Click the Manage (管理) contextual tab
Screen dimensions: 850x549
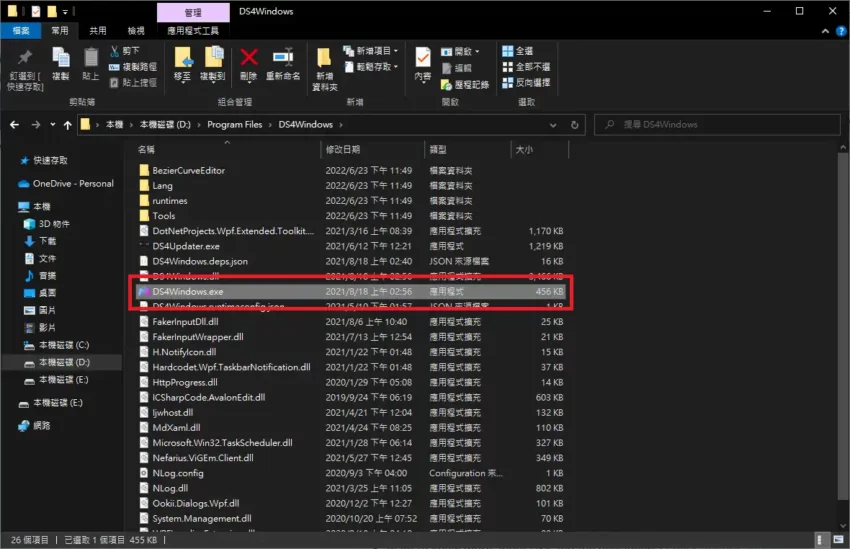[193, 11]
